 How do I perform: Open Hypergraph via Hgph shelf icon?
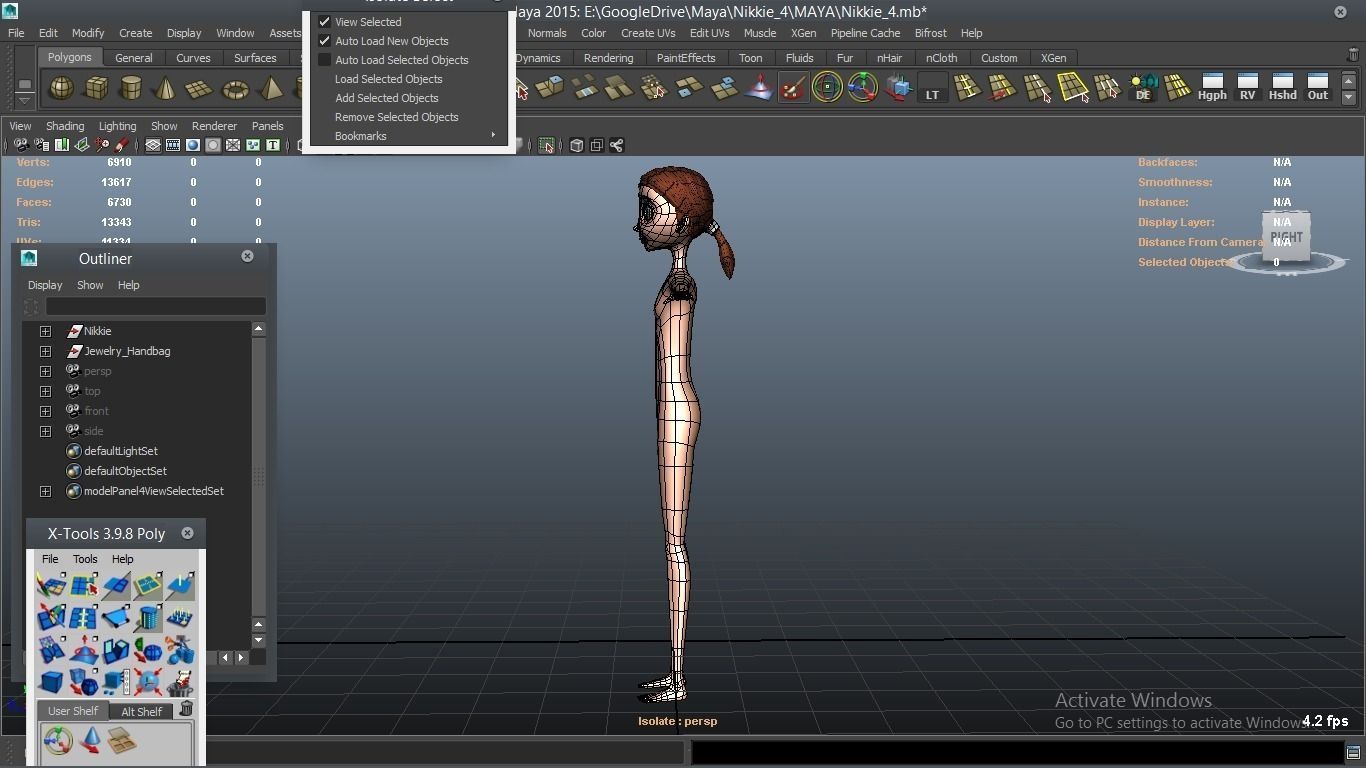1212,88
